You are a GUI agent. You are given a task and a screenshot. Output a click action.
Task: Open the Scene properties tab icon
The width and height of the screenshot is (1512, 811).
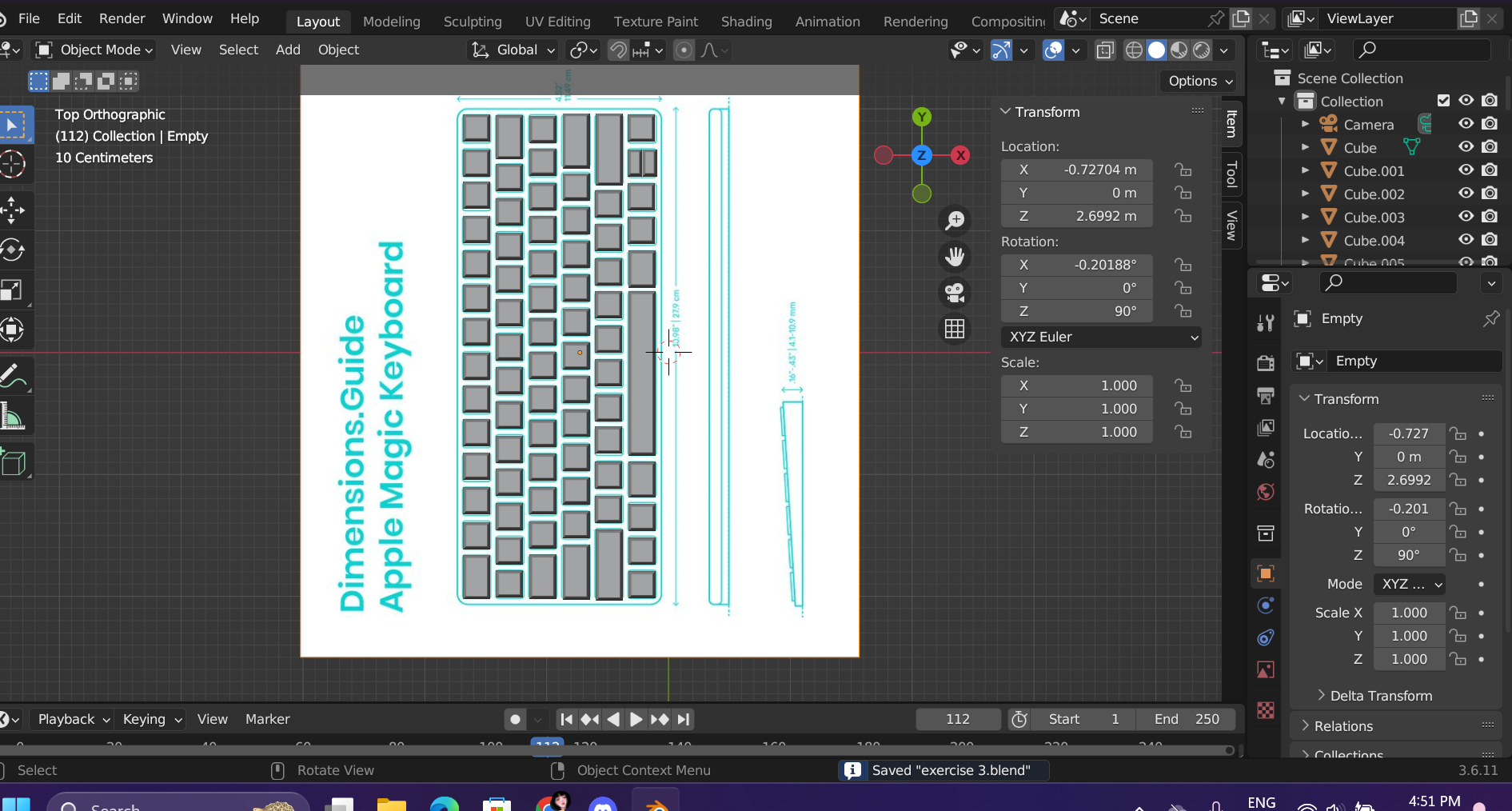pos(1265,460)
